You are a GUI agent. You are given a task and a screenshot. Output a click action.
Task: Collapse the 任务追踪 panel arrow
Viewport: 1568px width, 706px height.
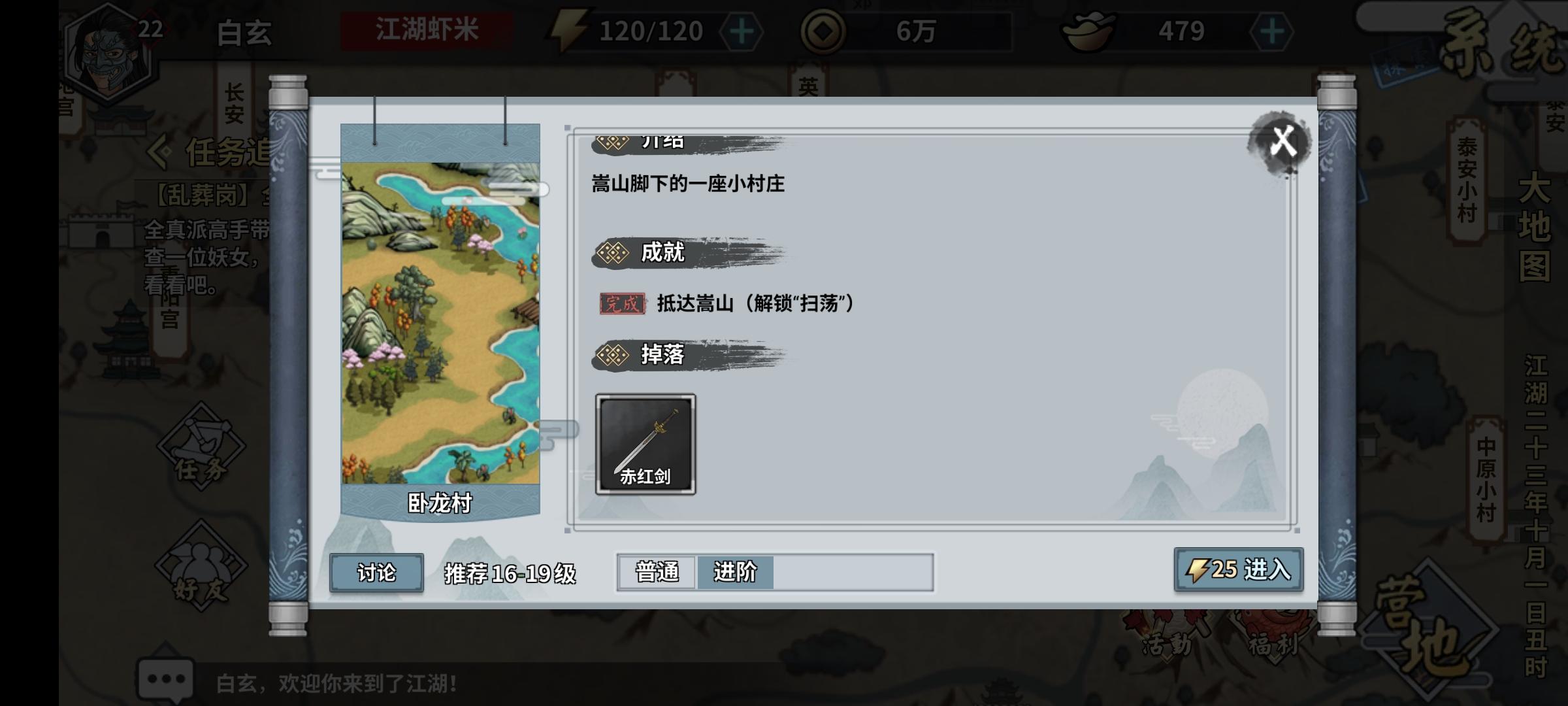158,152
